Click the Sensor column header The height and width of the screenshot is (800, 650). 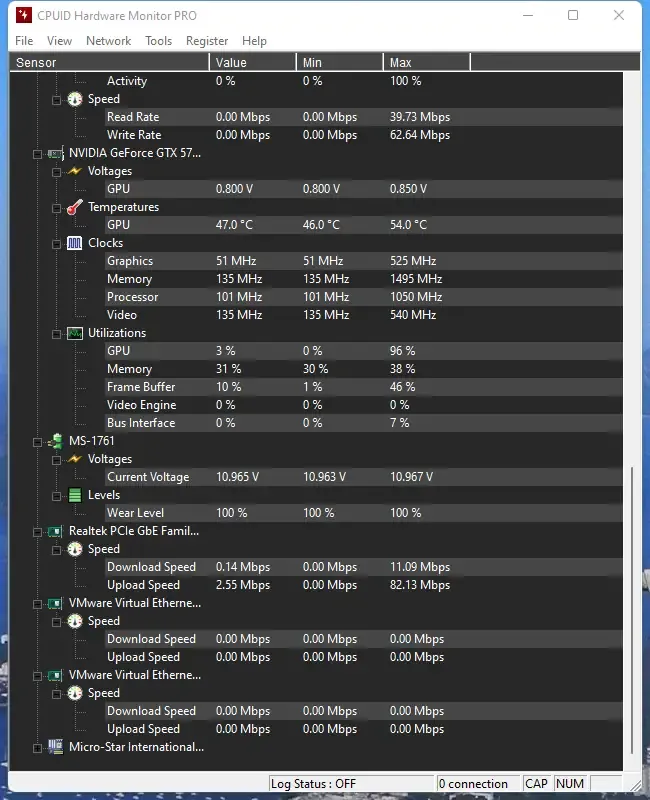pos(109,62)
